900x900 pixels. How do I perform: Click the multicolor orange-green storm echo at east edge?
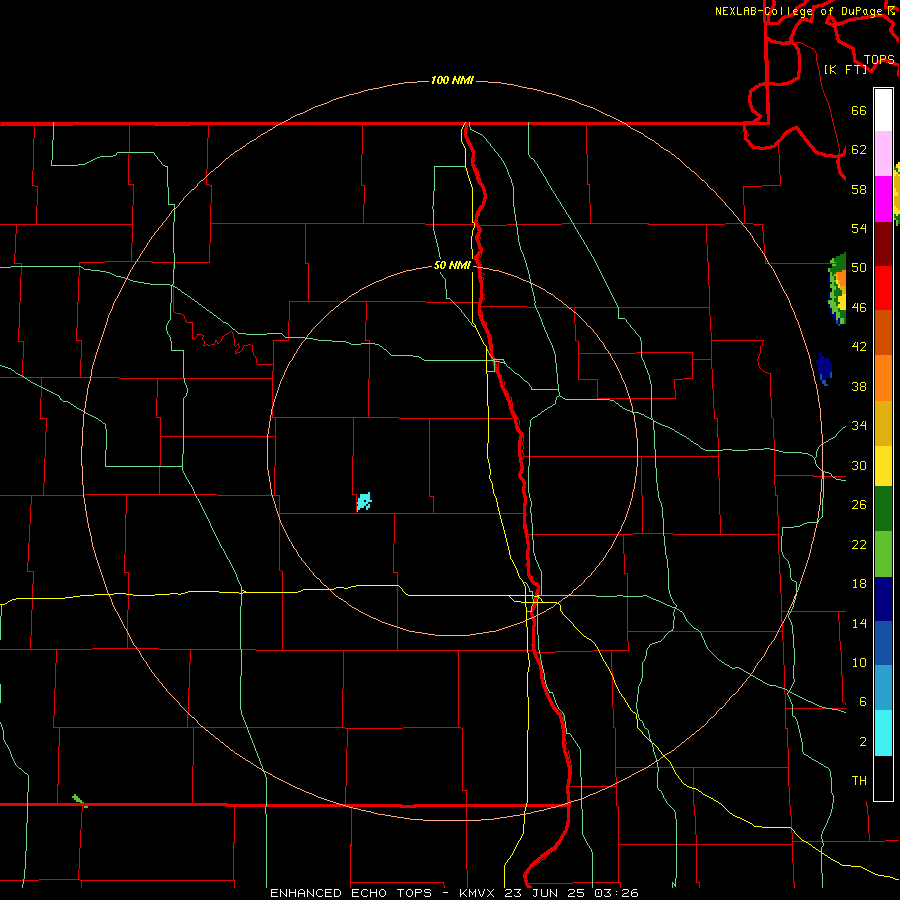pyautogui.click(x=837, y=289)
